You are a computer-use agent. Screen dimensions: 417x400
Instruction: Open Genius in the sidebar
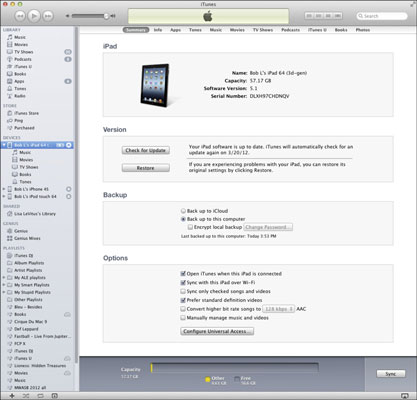click(21, 231)
